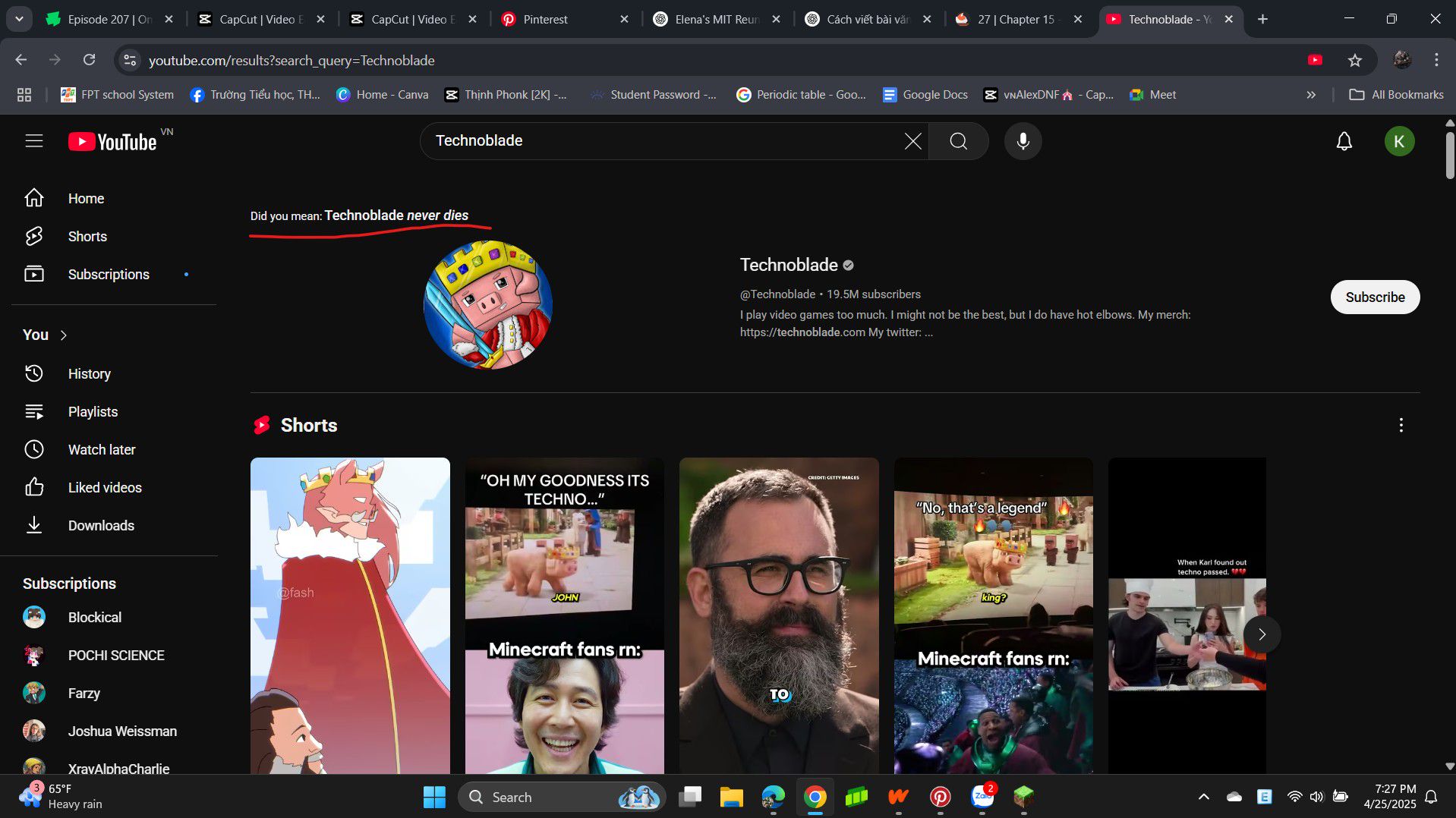Screen dimensions: 1456x818
Task: Click 'Technoblade never dies' suggestion
Action: pos(396,216)
